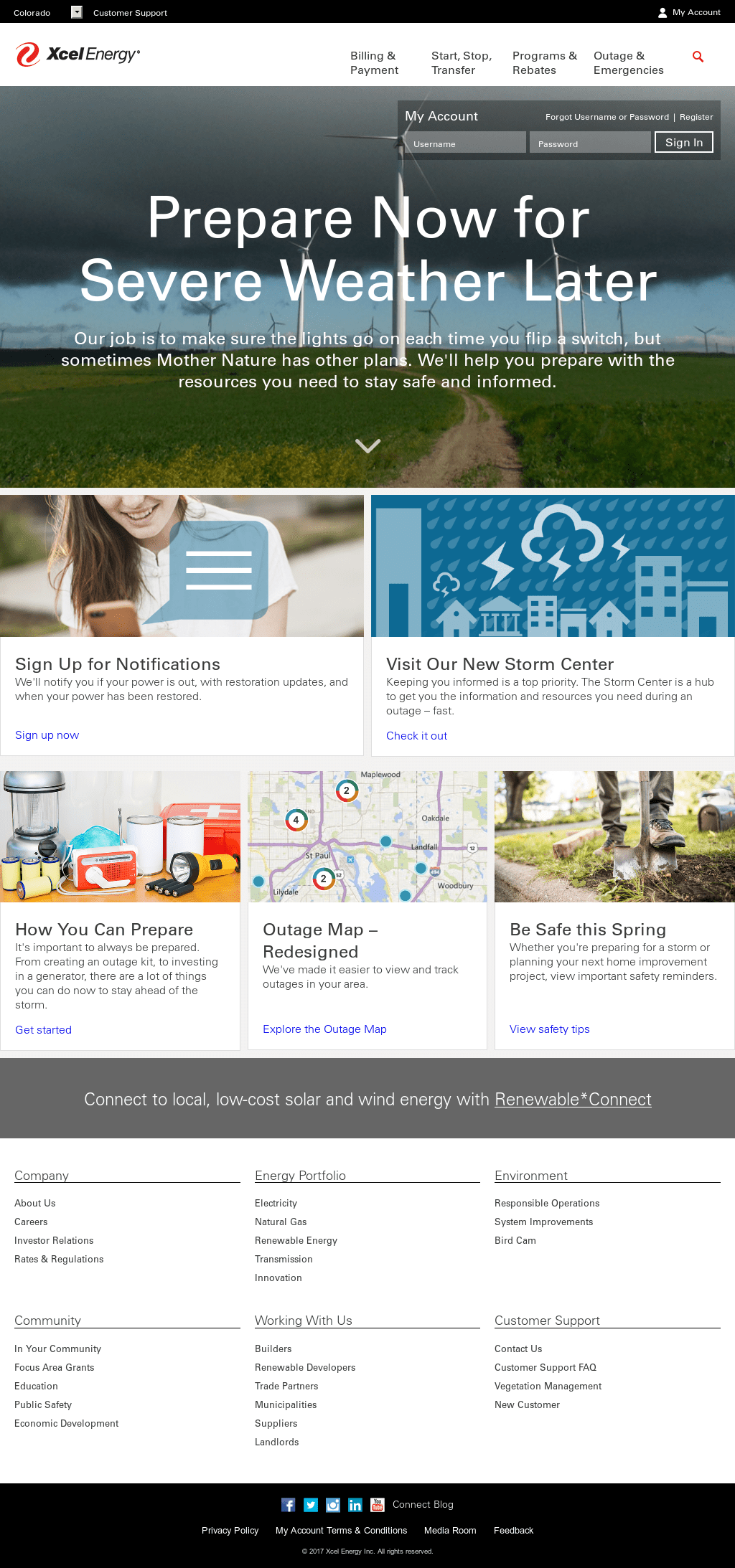Click the Check it out link
735x1568 pixels.
tap(416, 736)
